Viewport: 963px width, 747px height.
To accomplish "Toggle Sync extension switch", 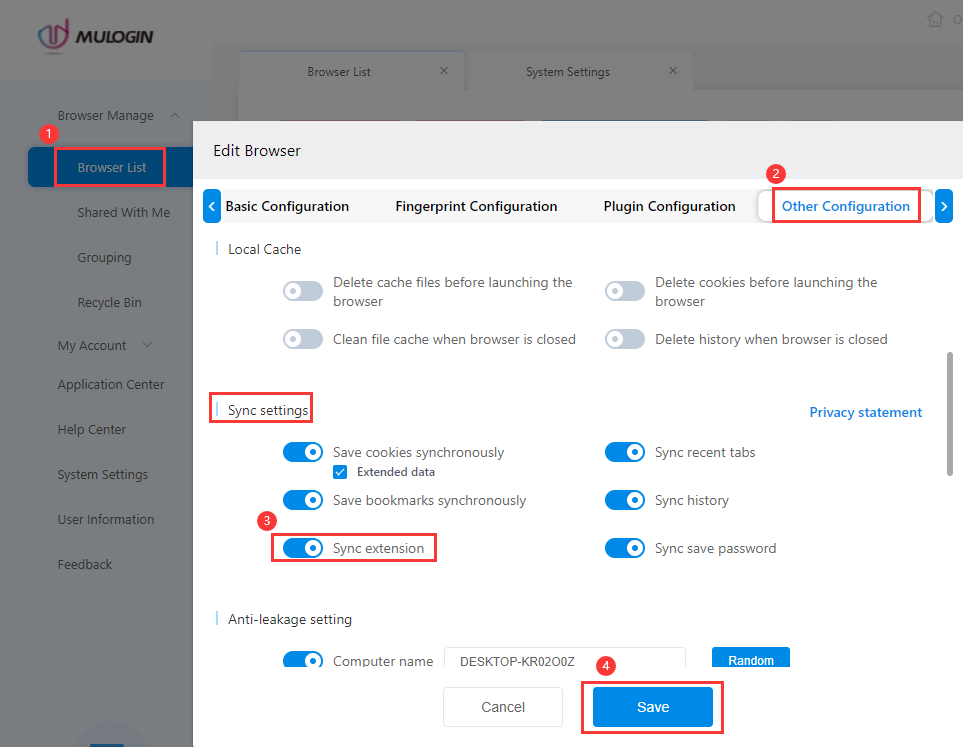I will (x=303, y=547).
